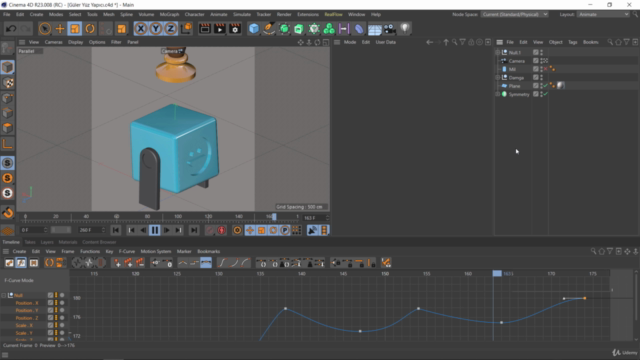Open the RealFlow menu
Image resolution: width=640 pixels, height=360 pixels.
(333, 14)
